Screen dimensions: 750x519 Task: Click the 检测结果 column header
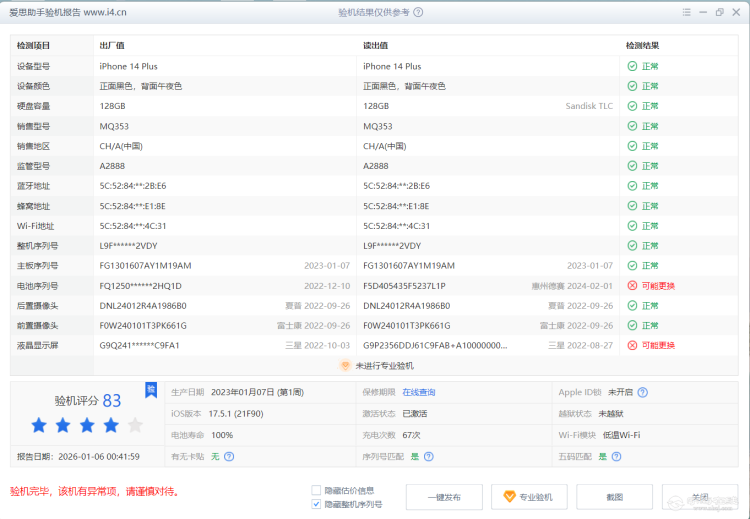[642, 46]
